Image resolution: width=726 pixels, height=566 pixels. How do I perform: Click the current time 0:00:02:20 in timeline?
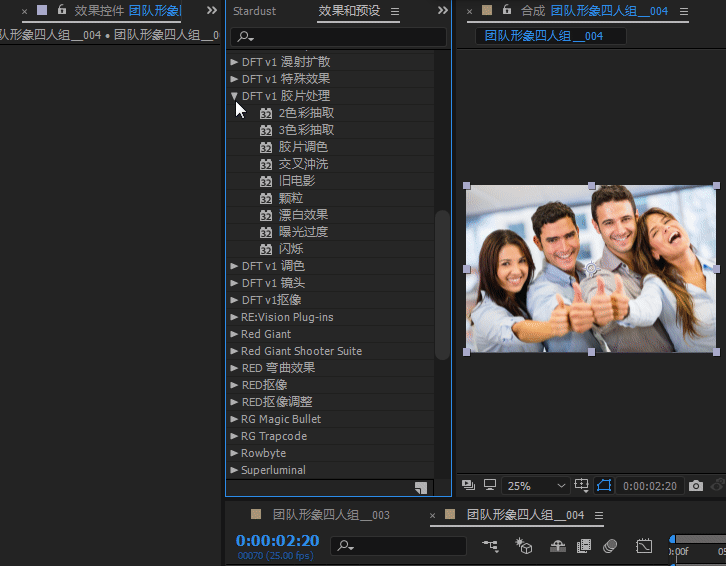(277, 541)
